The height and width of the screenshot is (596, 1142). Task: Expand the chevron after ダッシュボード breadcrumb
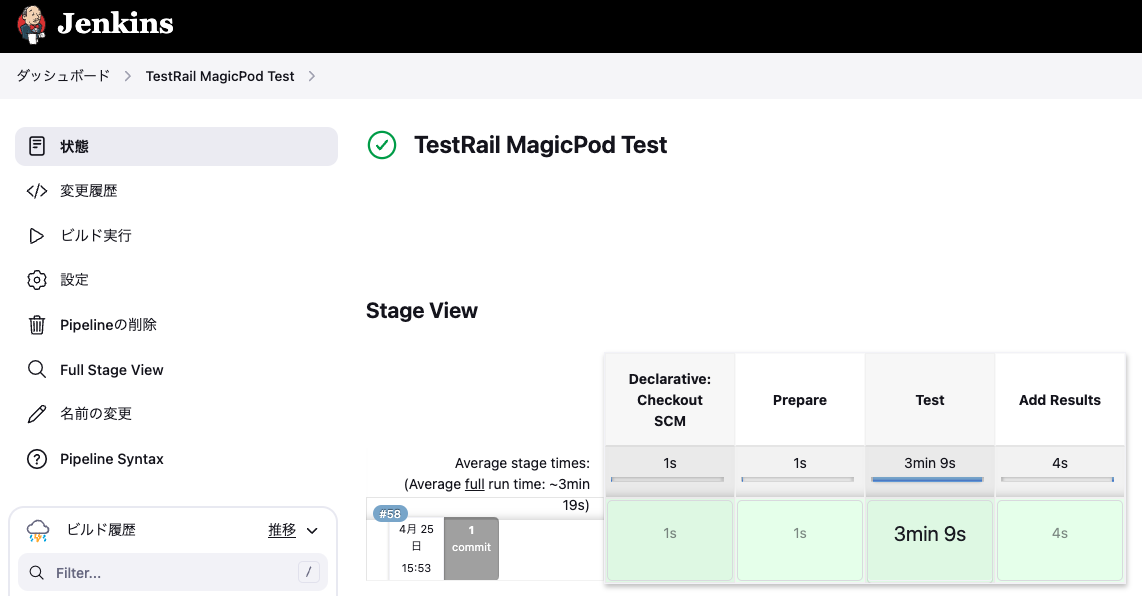click(127, 76)
